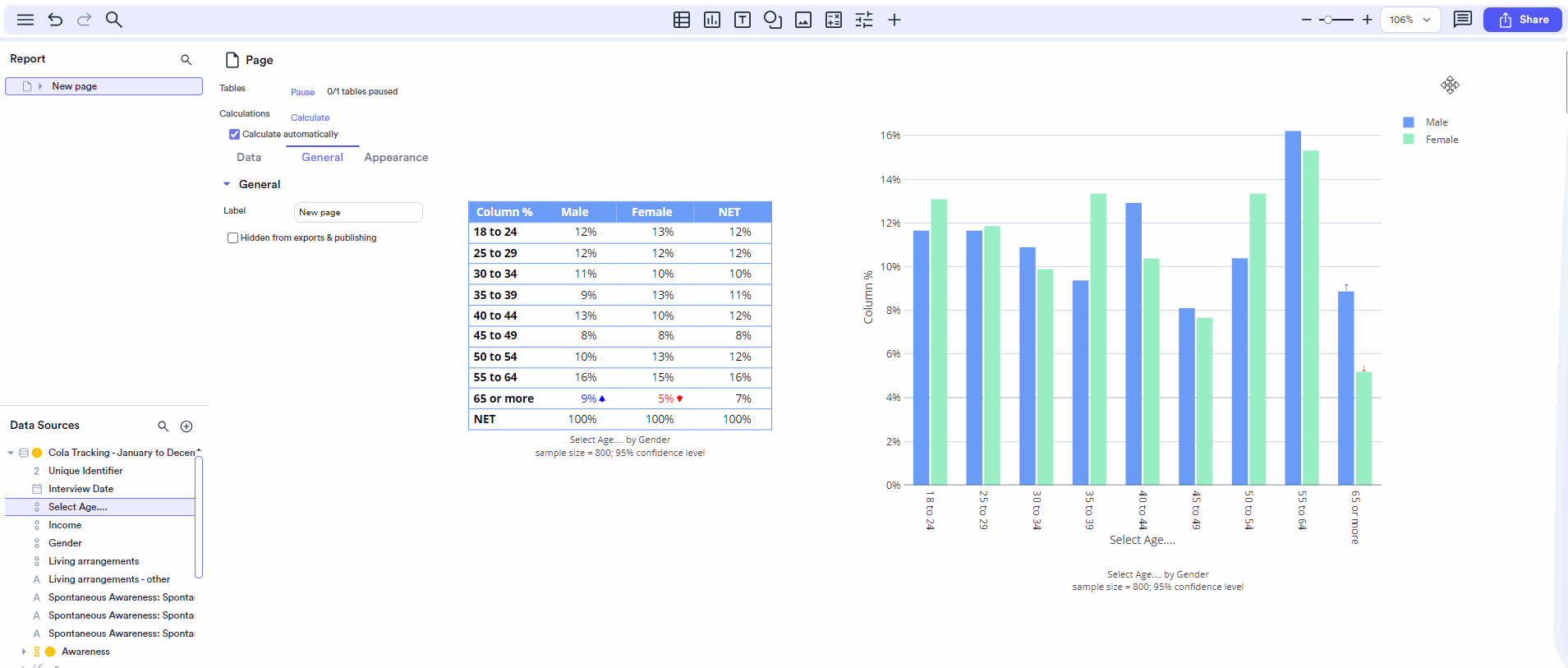The image size is (1568, 668).
Task: Add a data source with plus icon
Action: (186, 426)
